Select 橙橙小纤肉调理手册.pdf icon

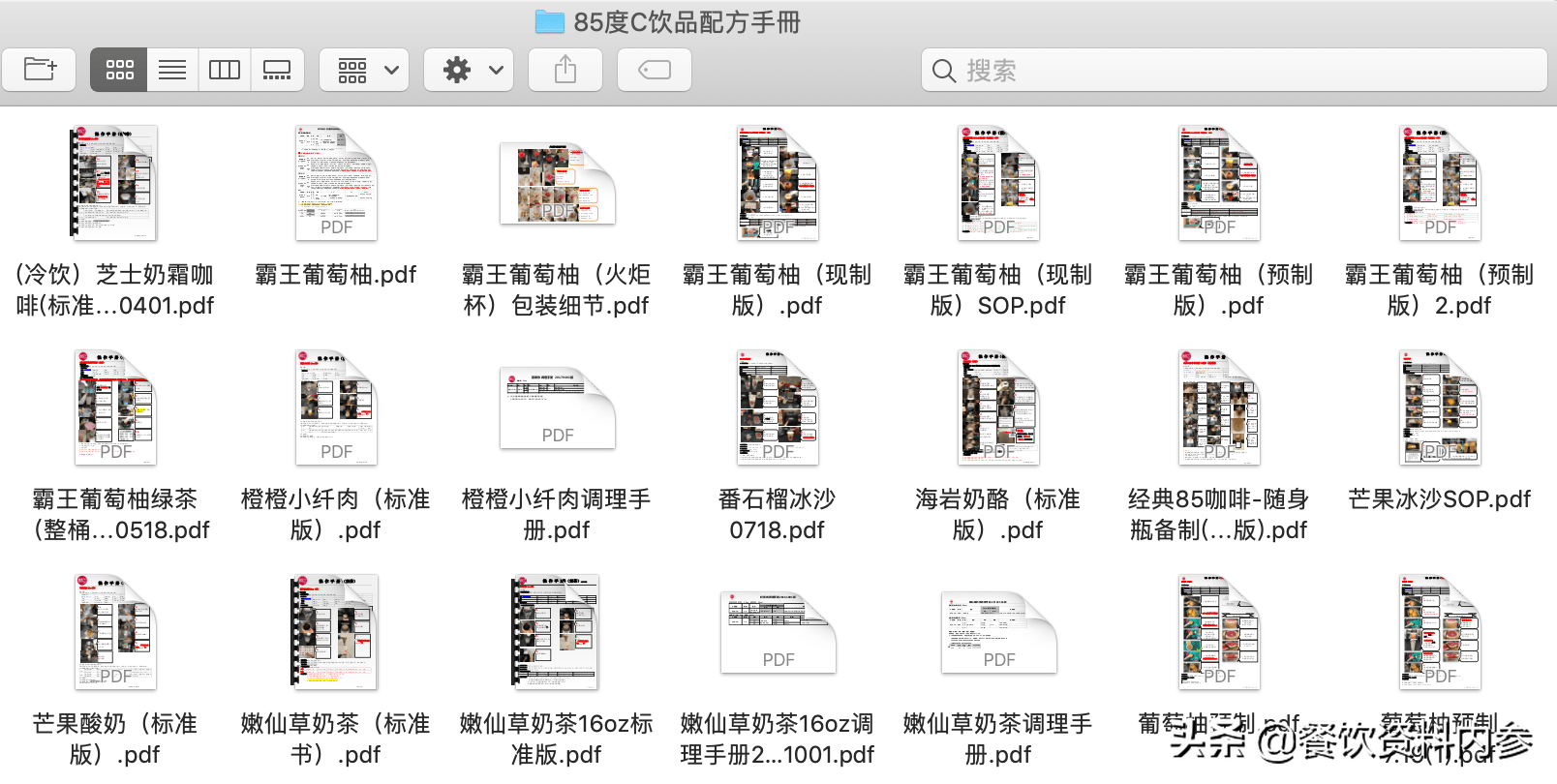click(557, 407)
